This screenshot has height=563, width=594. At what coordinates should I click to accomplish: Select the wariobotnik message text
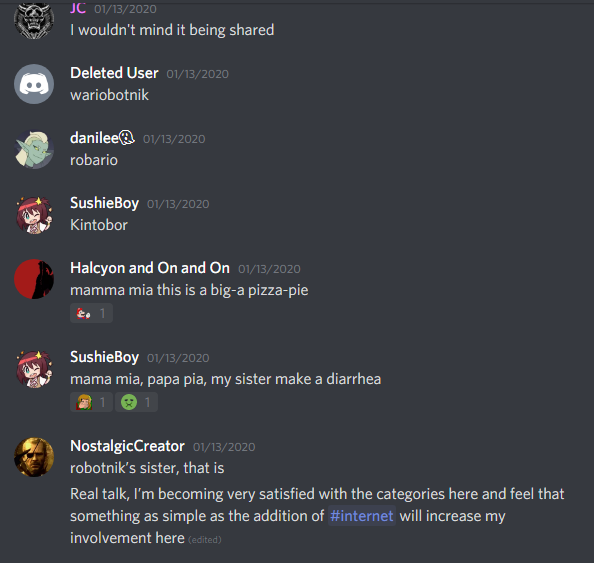point(109,95)
